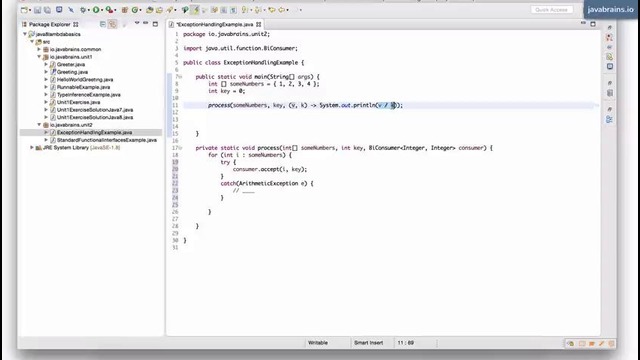This screenshot has height=360, width=640.
Task: Click the New Java Class icon
Action: click(x=135, y=10)
